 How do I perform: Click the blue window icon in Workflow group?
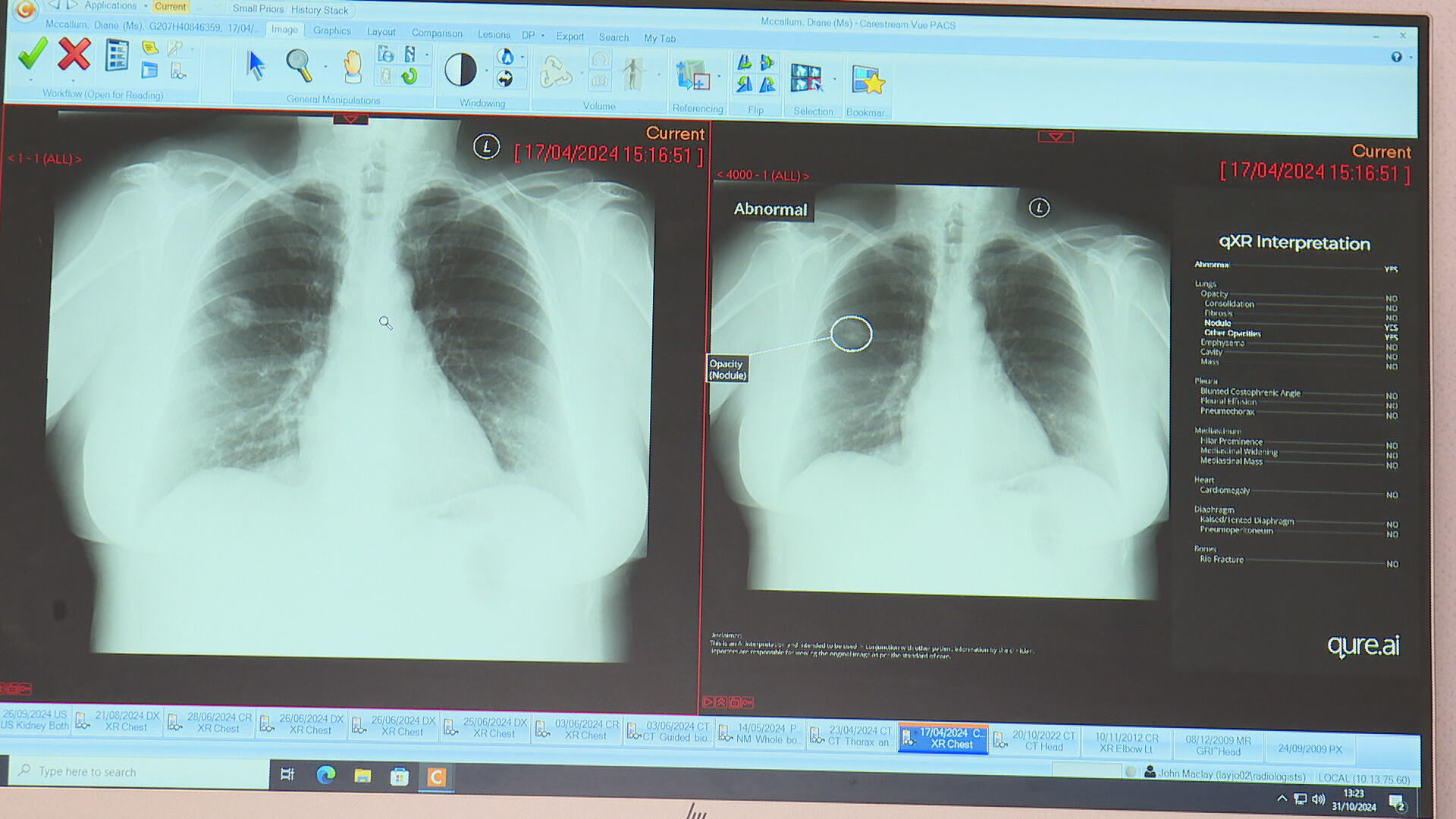coord(149,71)
